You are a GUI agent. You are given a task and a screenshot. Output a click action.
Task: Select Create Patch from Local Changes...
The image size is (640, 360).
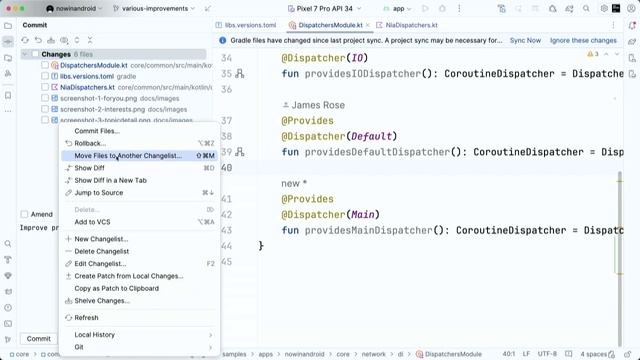[x=139, y=276]
